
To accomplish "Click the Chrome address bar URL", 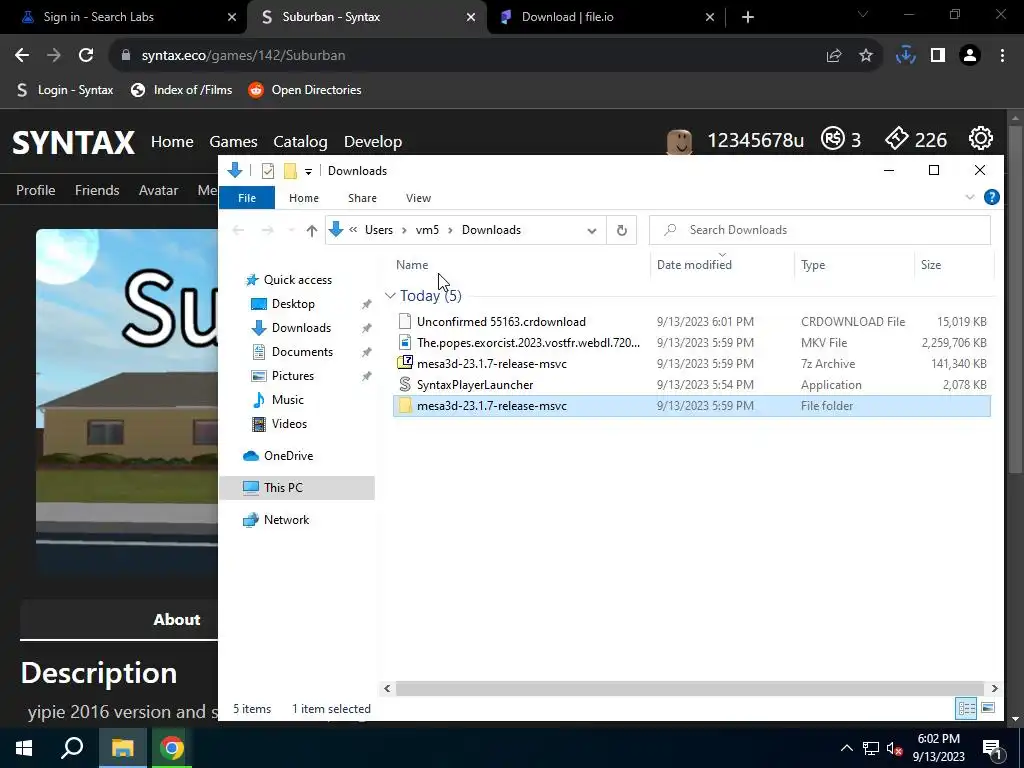I will click(244, 56).
